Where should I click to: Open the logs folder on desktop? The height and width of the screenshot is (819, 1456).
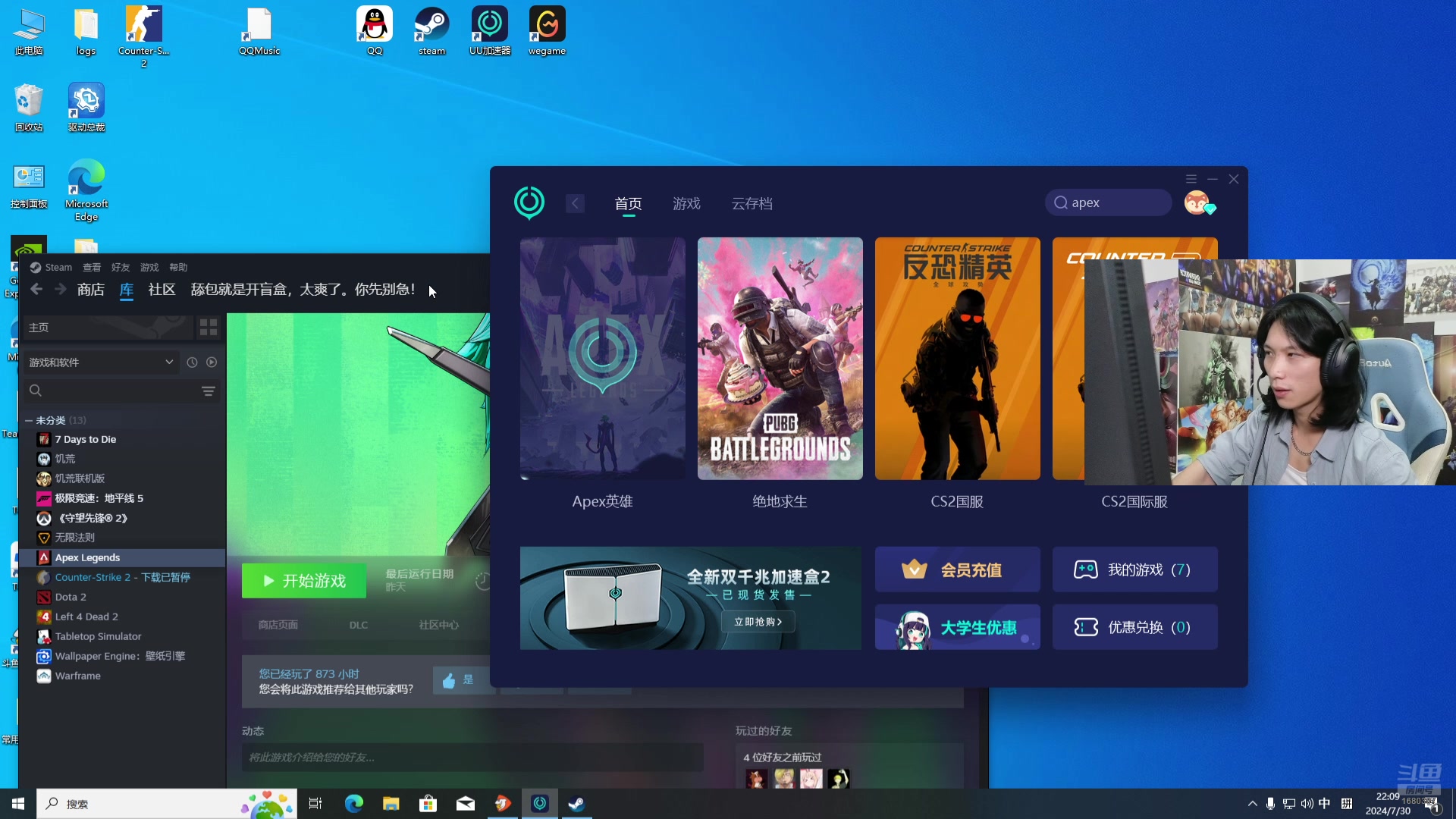tap(86, 31)
